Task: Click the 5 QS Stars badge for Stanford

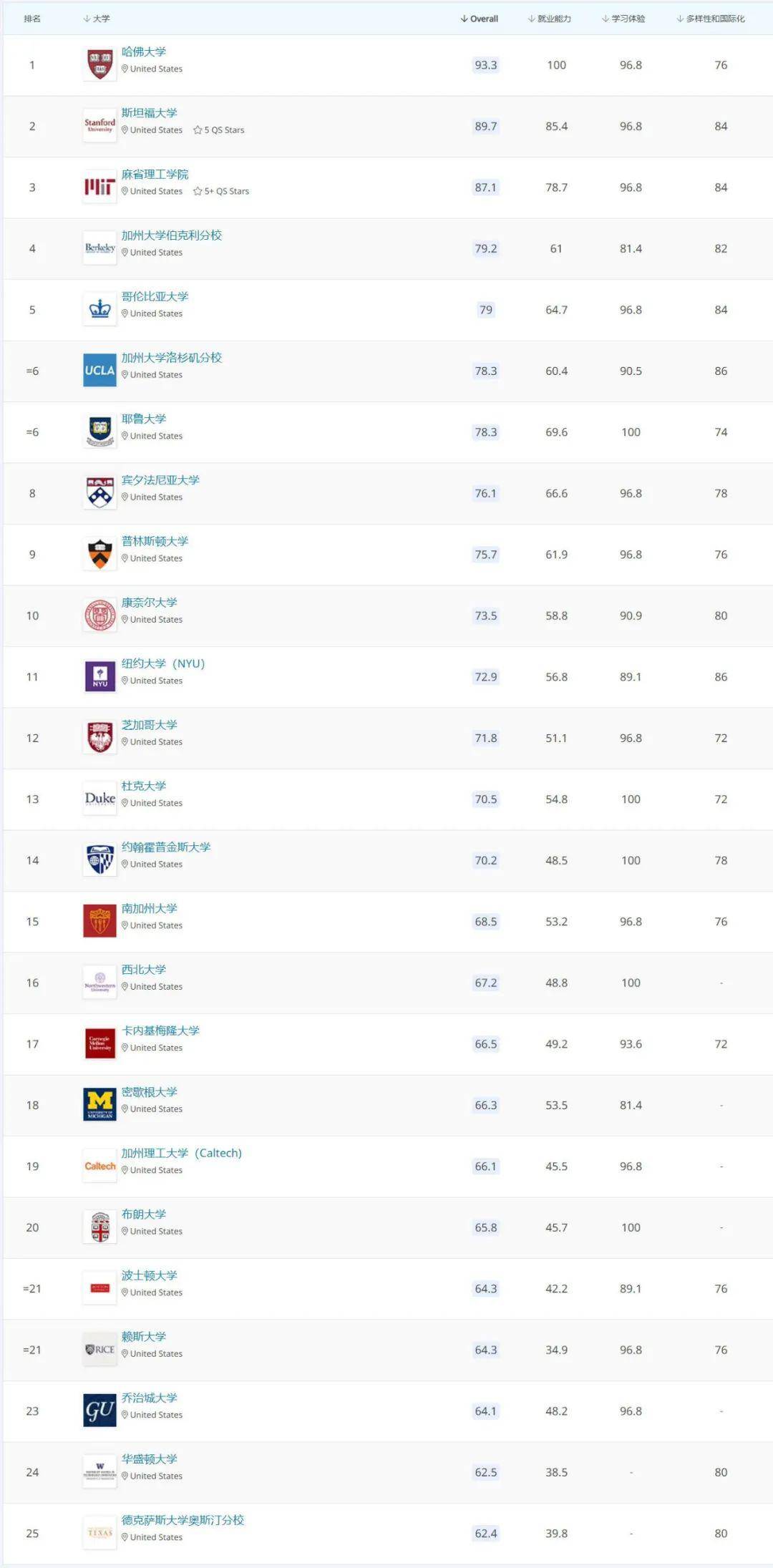Action: click(219, 130)
